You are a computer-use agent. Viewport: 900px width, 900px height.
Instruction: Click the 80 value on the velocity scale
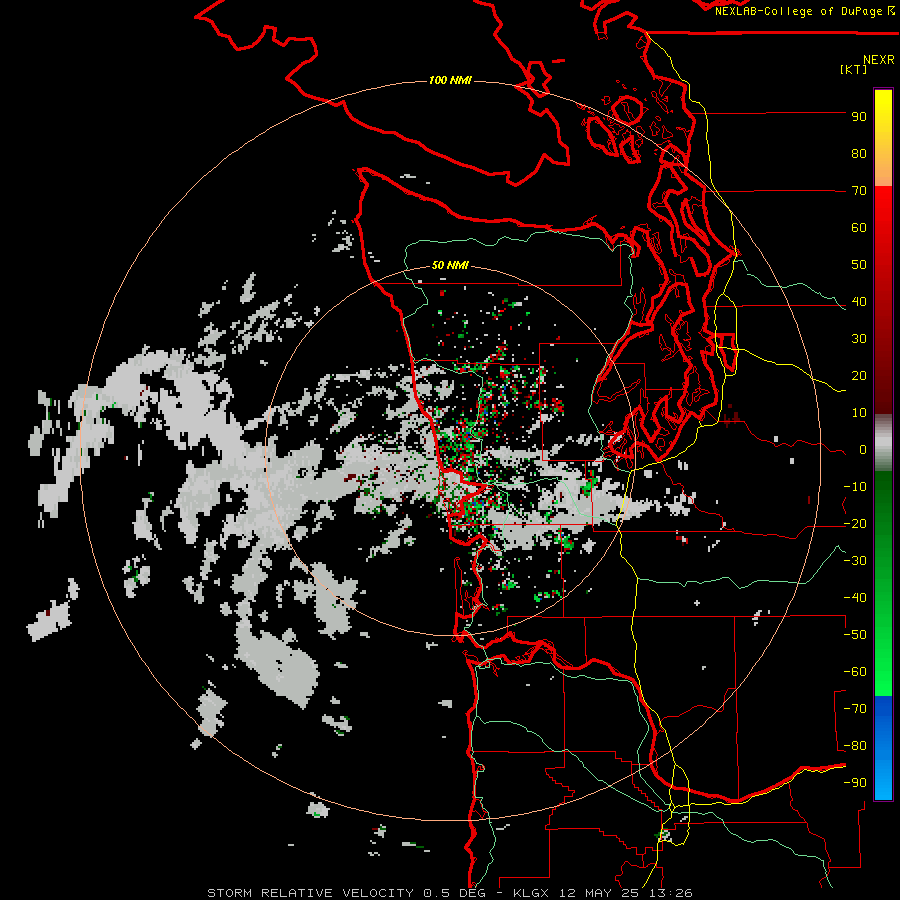pyautogui.click(x=859, y=154)
